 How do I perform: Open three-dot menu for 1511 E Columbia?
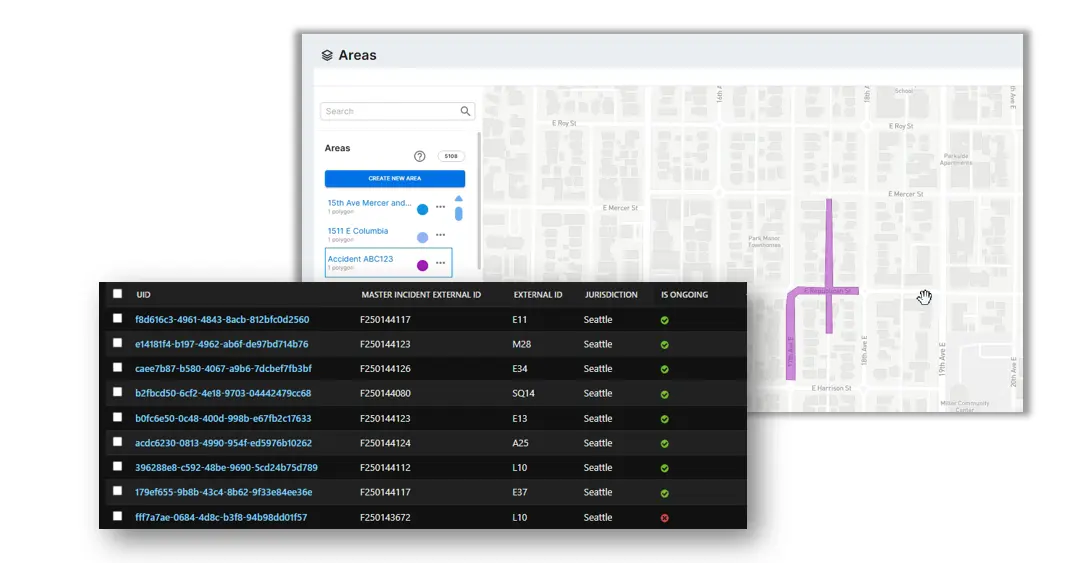[x=440, y=235]
